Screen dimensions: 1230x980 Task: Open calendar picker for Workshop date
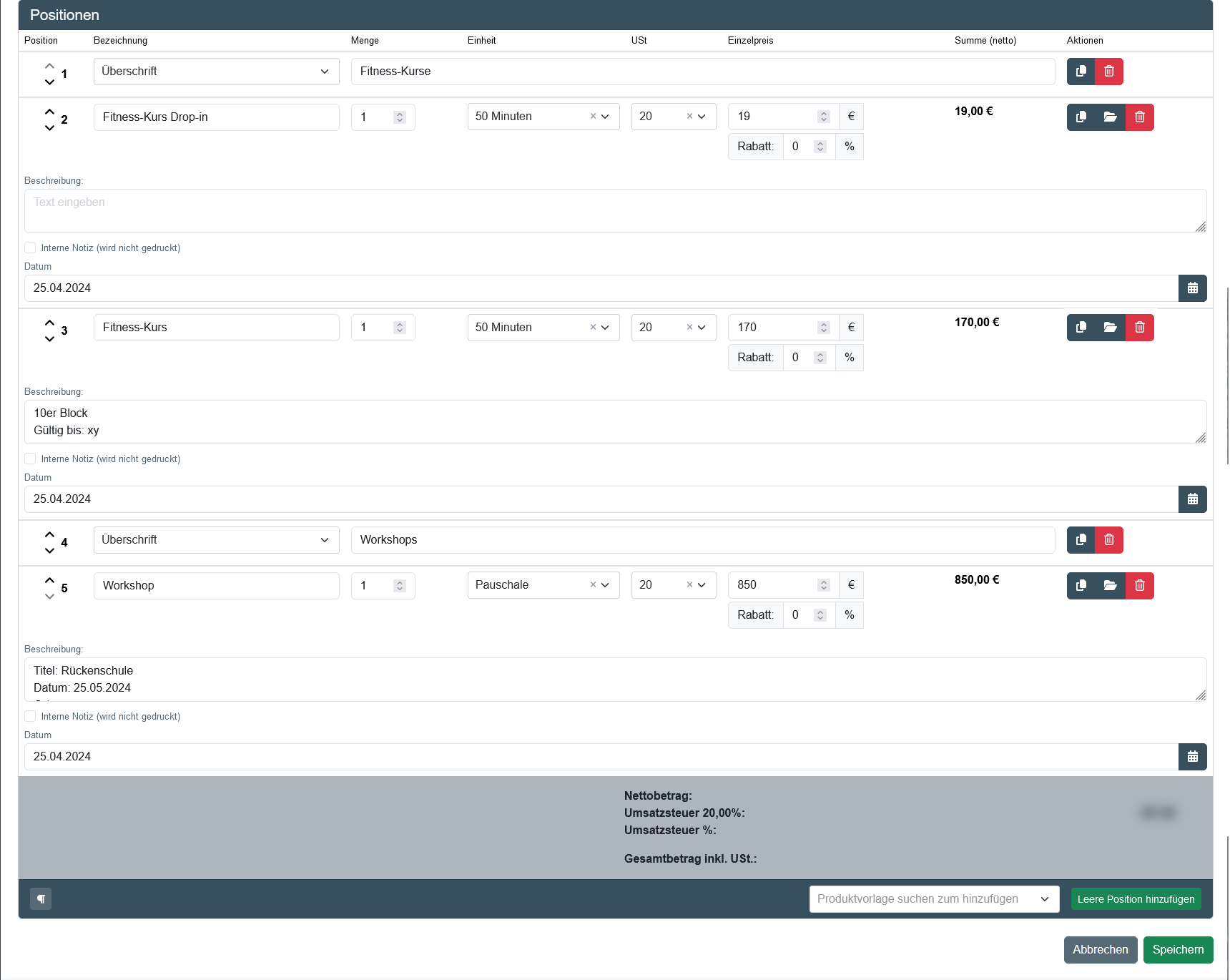pos(1192,757)
